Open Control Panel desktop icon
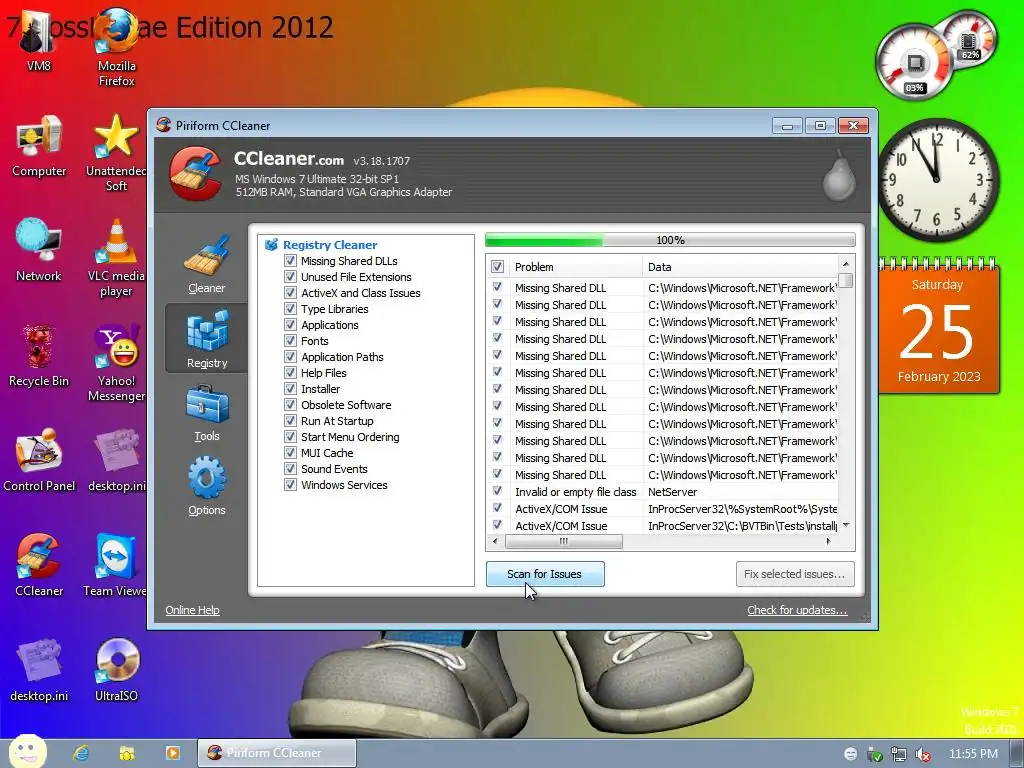This screenshot has height=768, width=1024. coord(39,461)
